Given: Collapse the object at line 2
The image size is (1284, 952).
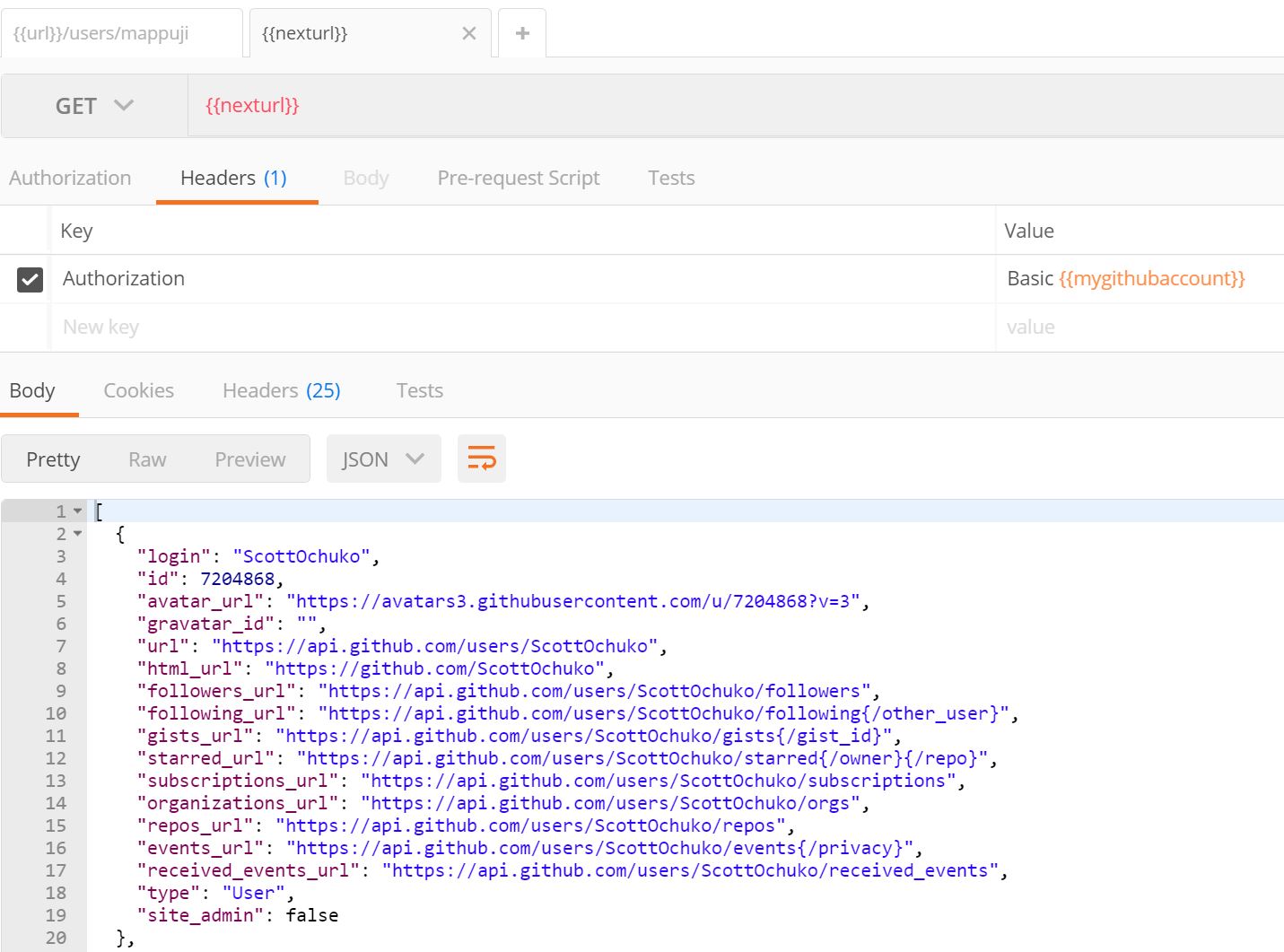Looking at the screenshot, I should [77, 534].
